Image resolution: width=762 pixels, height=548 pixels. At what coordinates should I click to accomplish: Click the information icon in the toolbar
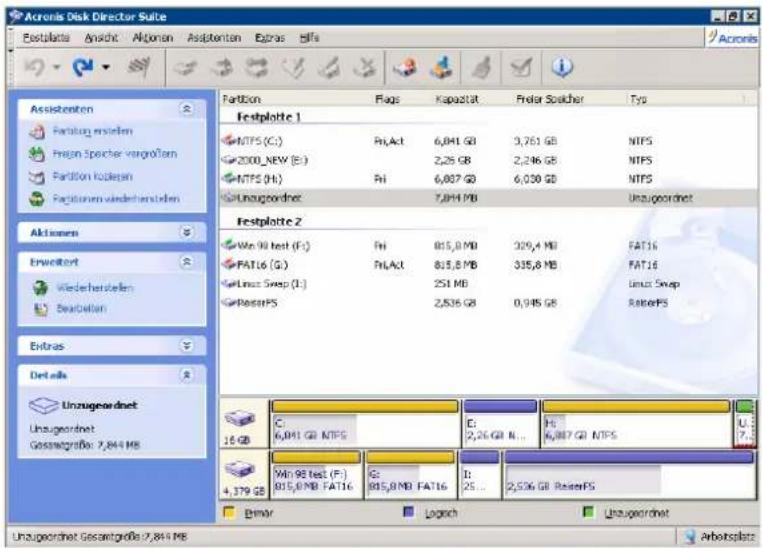pos(562,67)
